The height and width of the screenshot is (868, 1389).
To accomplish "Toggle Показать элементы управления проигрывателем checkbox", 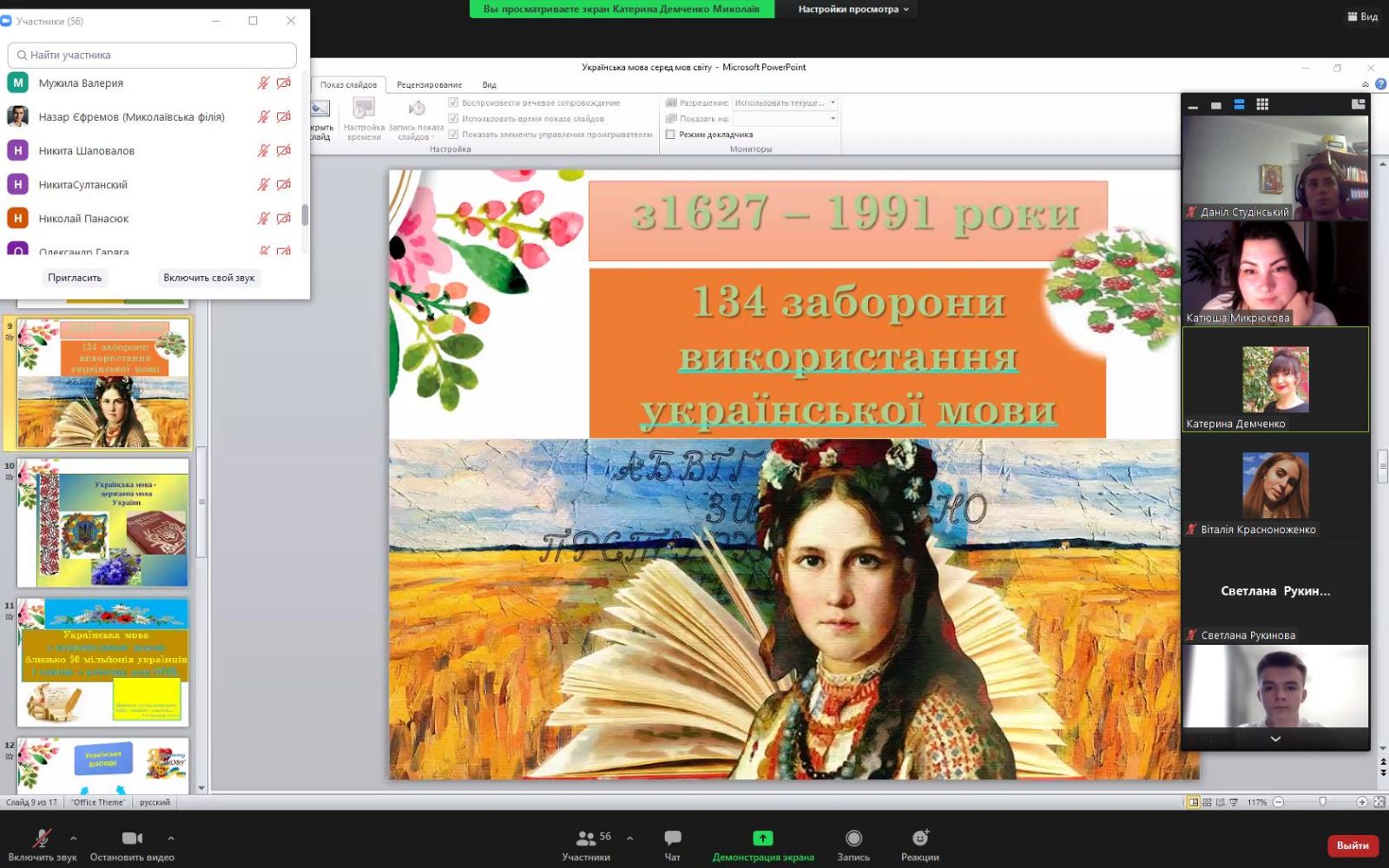I will [x=453, y=134].
